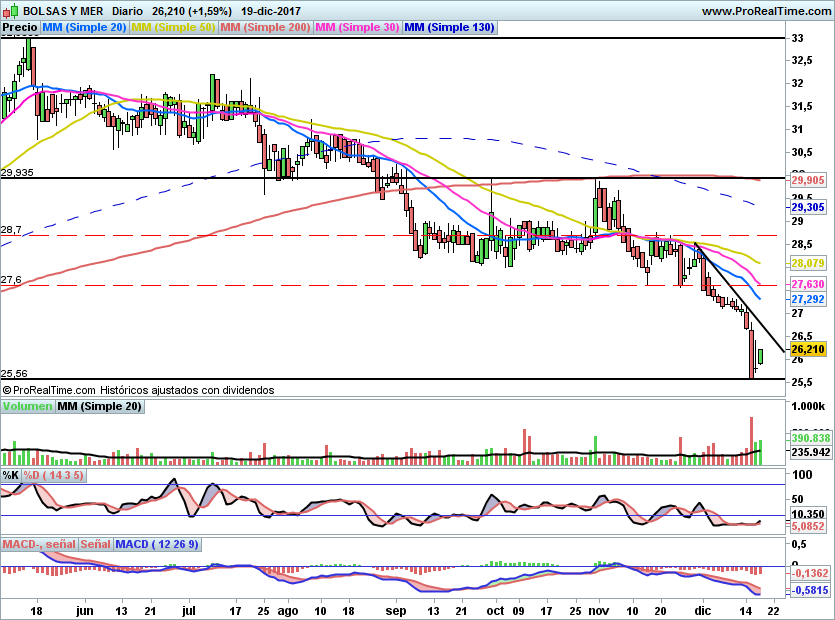Screen dimensions: 835x620
Task: Open the MM (Simple 200) red indicator label
Action: coord(265,27)
